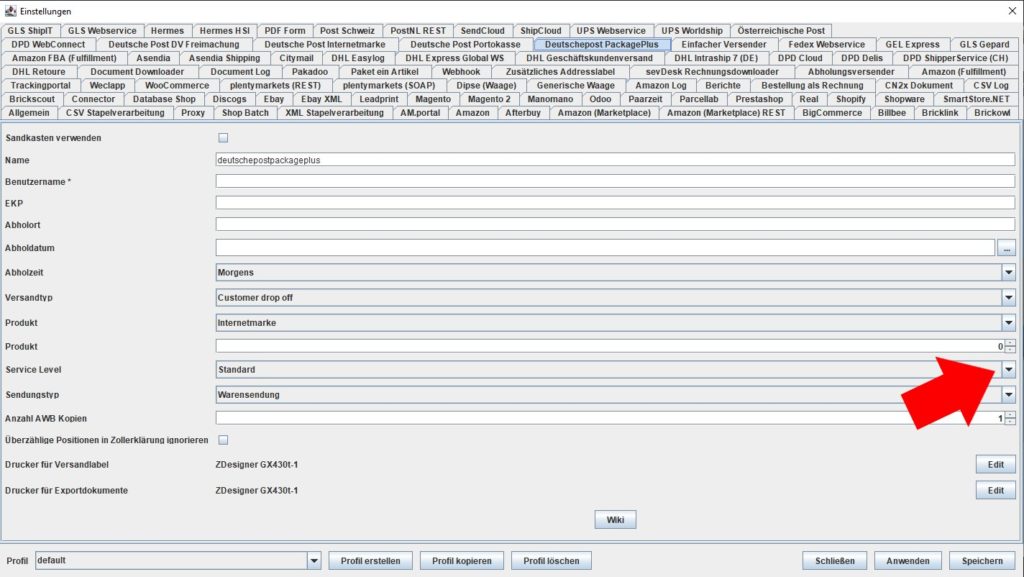Focus the Name field containing deutschepostpackageplus
Viewport: 1024px width, 577px height.
[615, 160]
